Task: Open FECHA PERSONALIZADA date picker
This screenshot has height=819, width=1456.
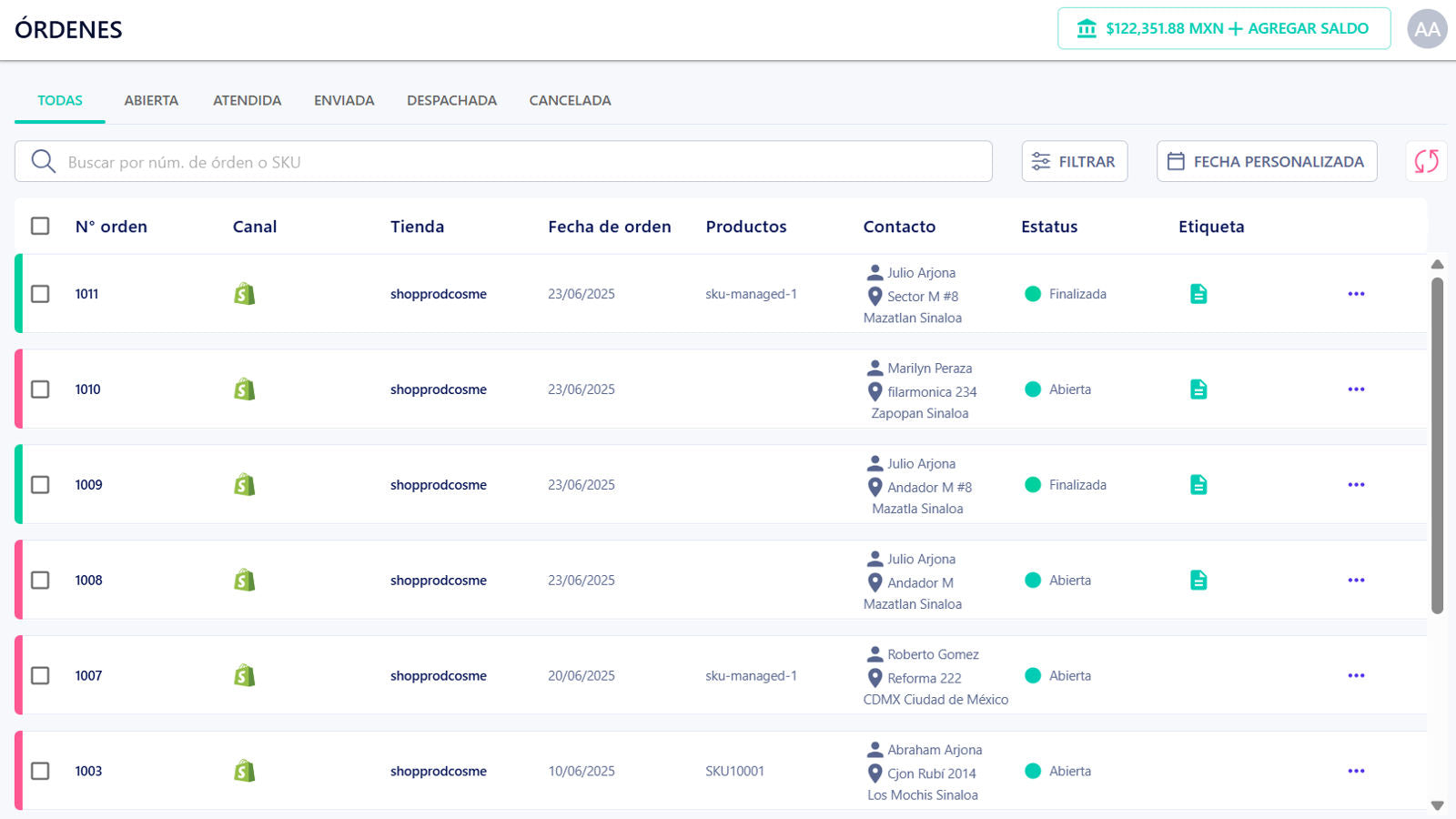Action: click(1266, 161)
